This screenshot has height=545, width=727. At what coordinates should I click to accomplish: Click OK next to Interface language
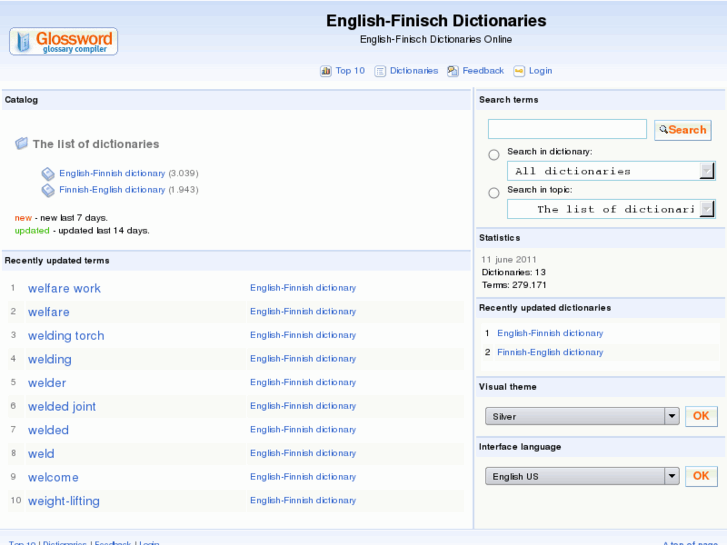(x=701, y=475)
